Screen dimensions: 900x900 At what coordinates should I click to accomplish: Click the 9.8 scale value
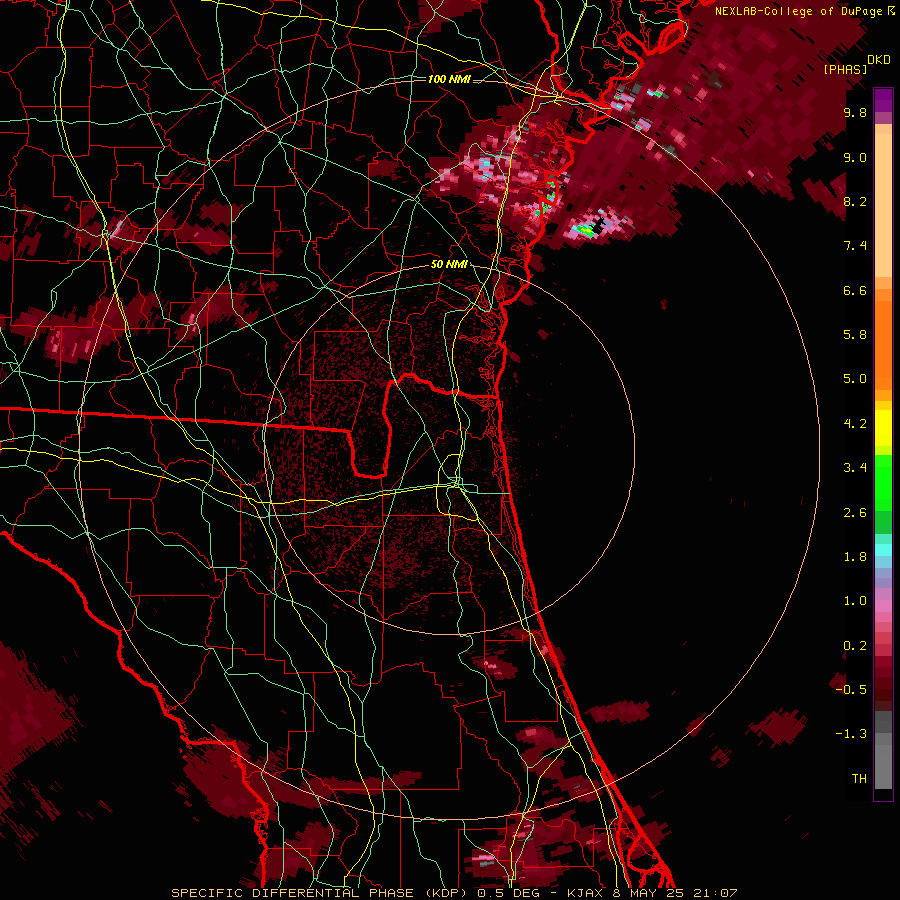click(x=855, y=113)
